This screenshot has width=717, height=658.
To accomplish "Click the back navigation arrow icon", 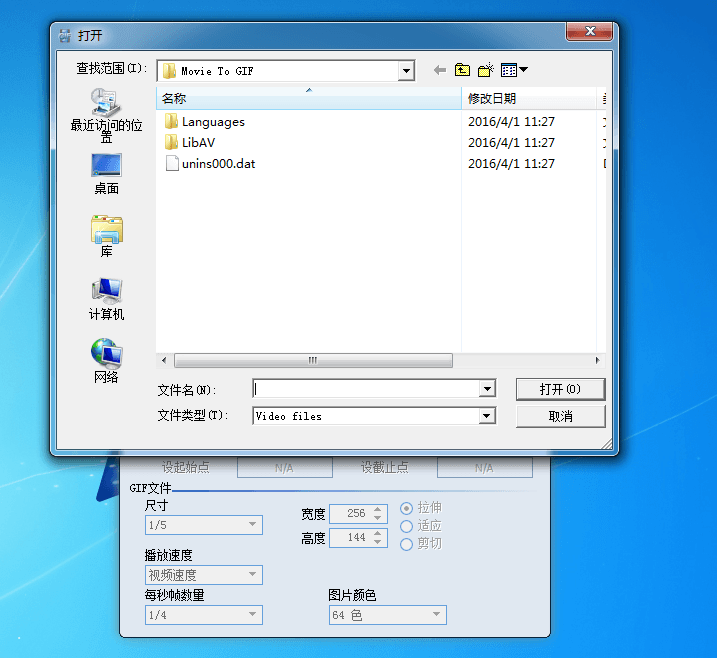I will pos(439,70).
